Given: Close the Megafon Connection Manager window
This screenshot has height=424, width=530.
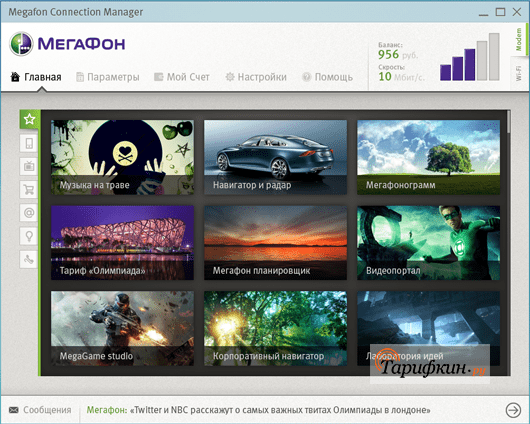Looking at the screenshot, I should [517, 12].
